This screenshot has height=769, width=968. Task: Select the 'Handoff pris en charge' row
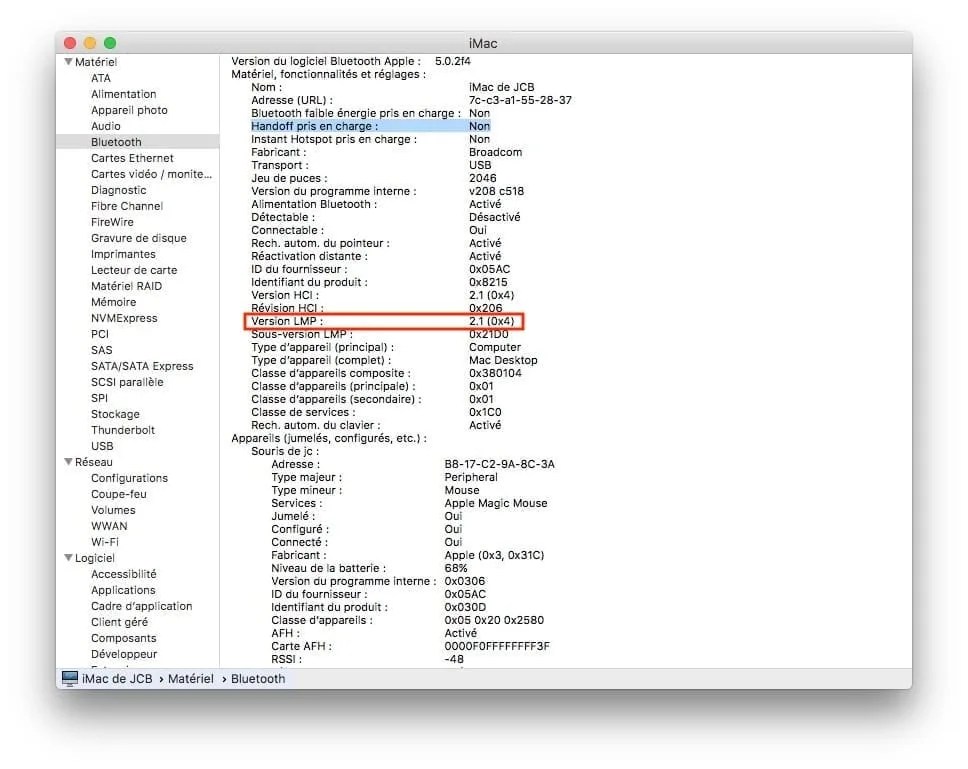coord(370,126)
